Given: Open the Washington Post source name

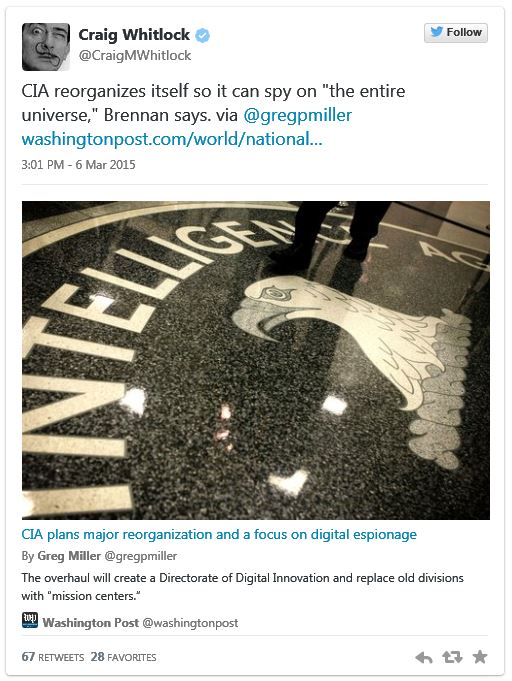Looking at the screenshot, I should pyautogui.click(x=91, y=623).
